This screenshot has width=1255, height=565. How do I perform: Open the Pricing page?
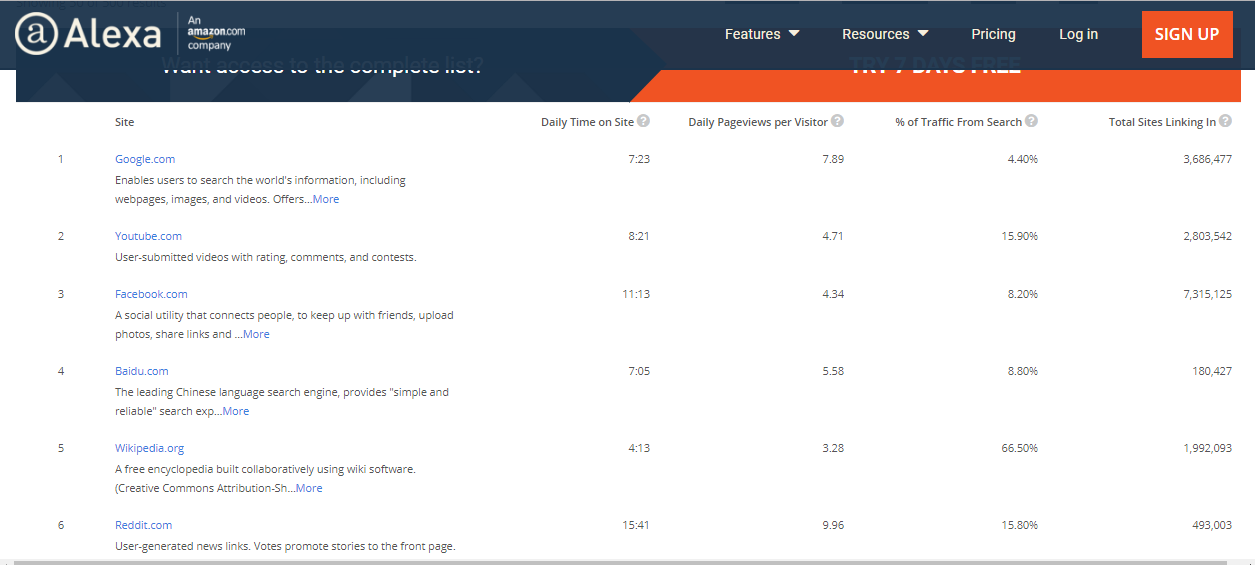[993, 34]
